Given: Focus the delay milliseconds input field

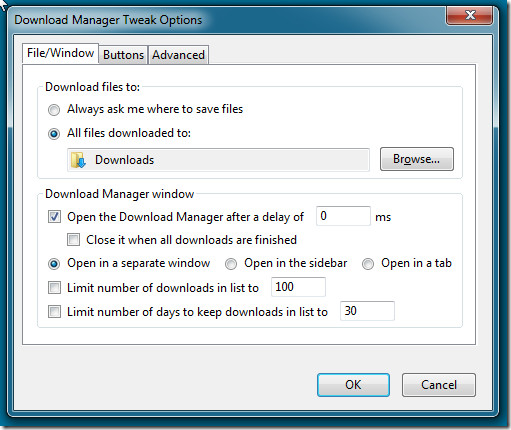Looking at the screenshot, I should tap(343, 216).
